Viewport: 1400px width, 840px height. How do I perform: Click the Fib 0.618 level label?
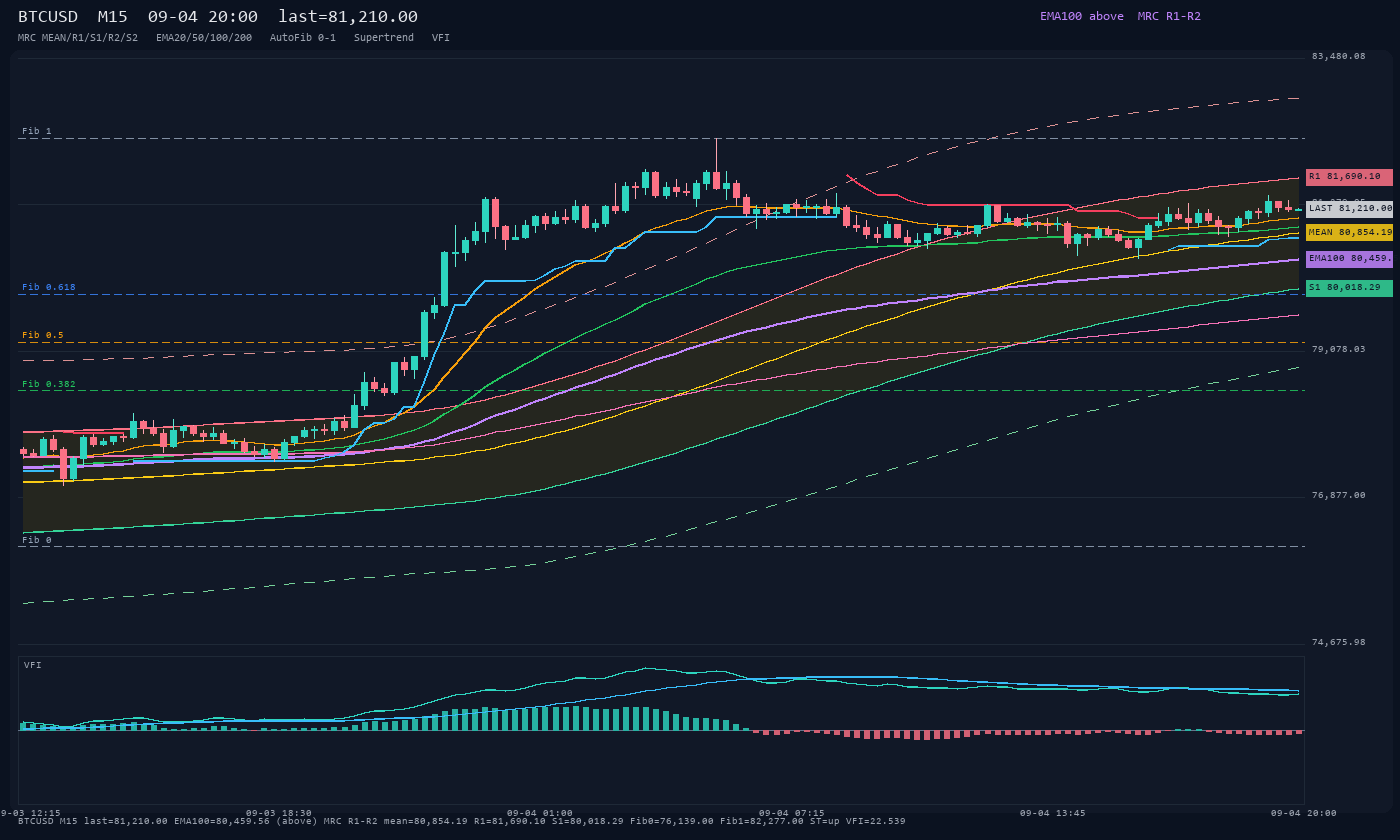[49, 288]
